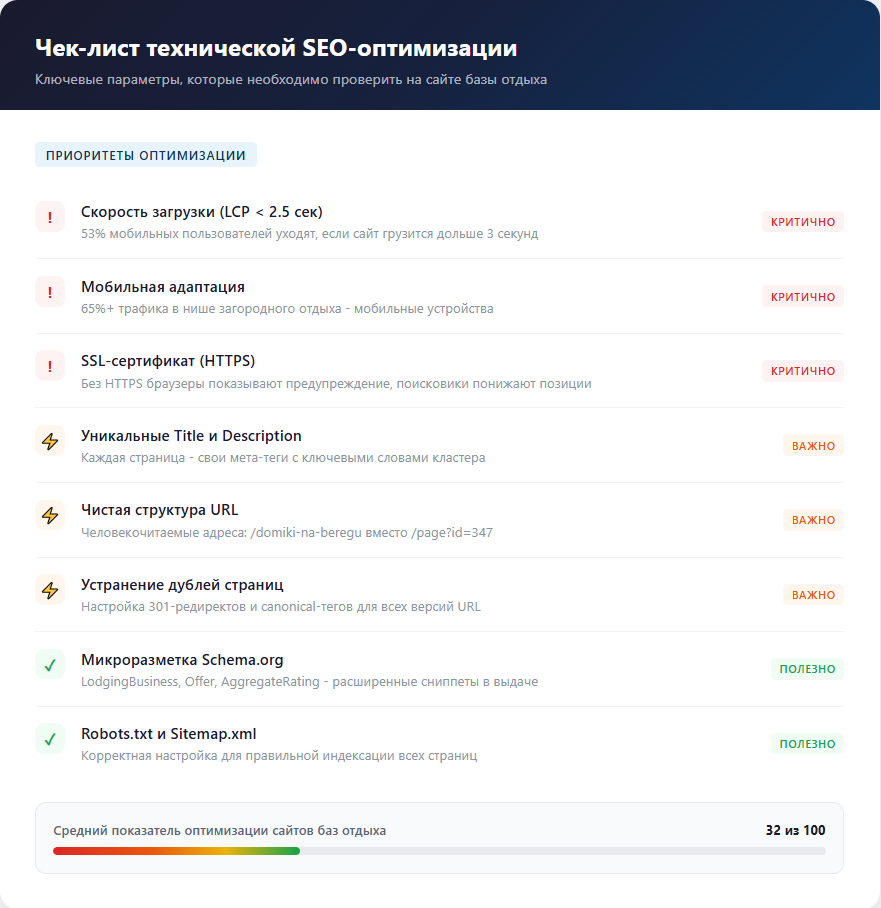Click the КРИТИЧНО badge for SSL-сертификат

click(802, 371)
